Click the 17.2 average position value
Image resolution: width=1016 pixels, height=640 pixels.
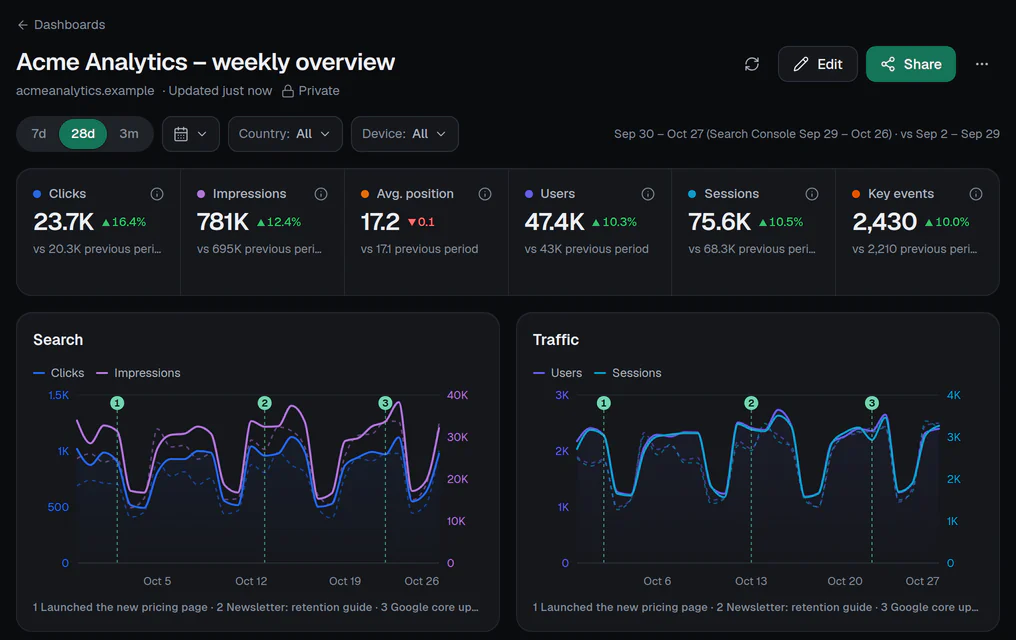click(x=380, y=222)
